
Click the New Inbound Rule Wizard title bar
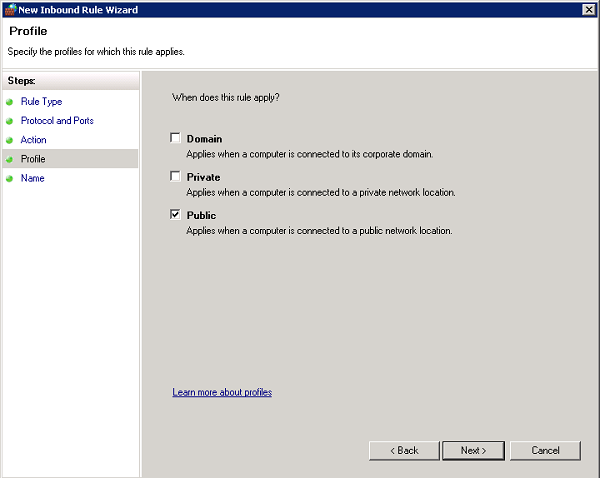pos(300,9)
